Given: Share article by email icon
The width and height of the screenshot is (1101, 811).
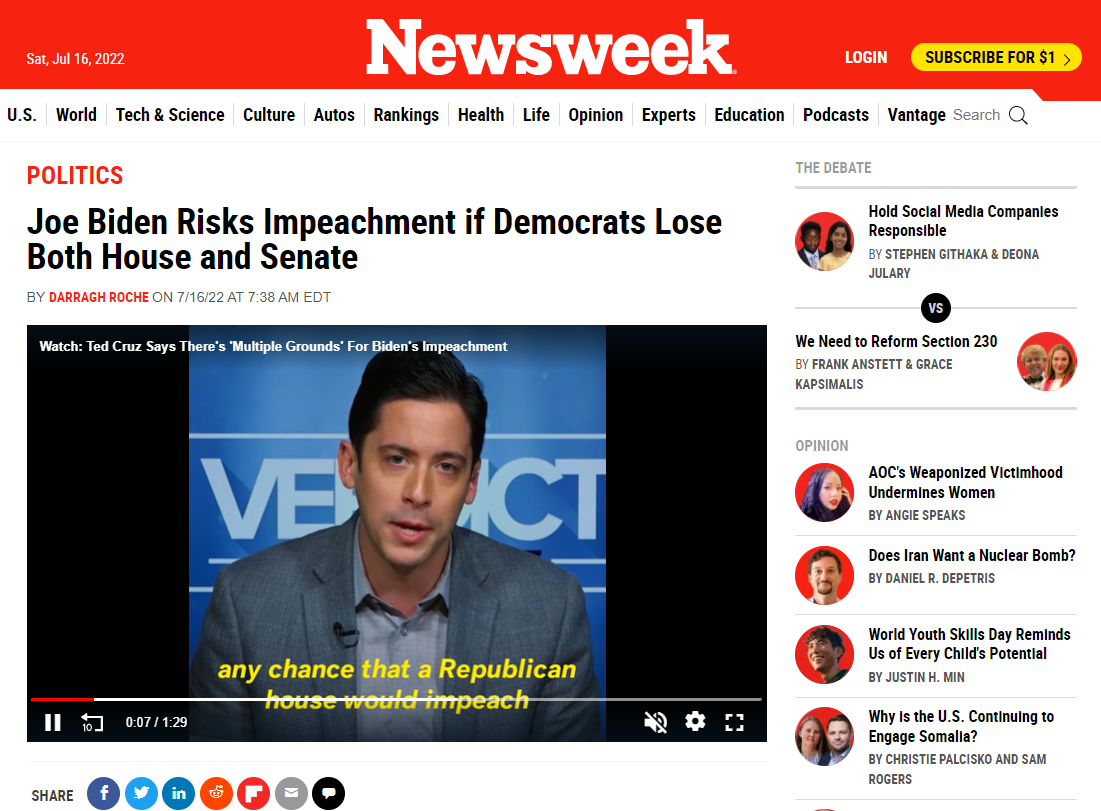Looking at the screenshot, I should tap(291, 793).
